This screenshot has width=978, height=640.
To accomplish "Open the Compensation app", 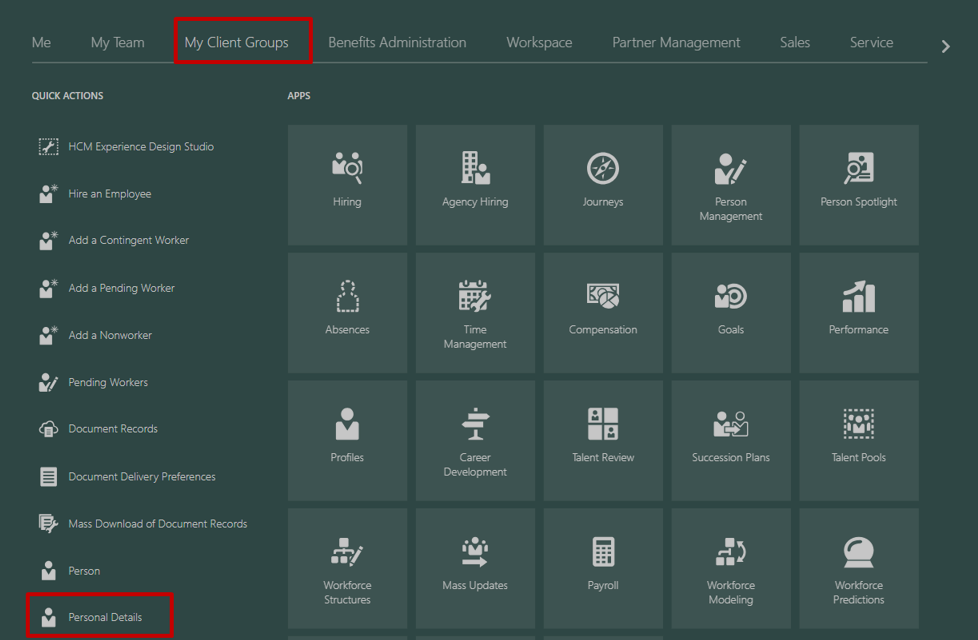I will 602,312.
